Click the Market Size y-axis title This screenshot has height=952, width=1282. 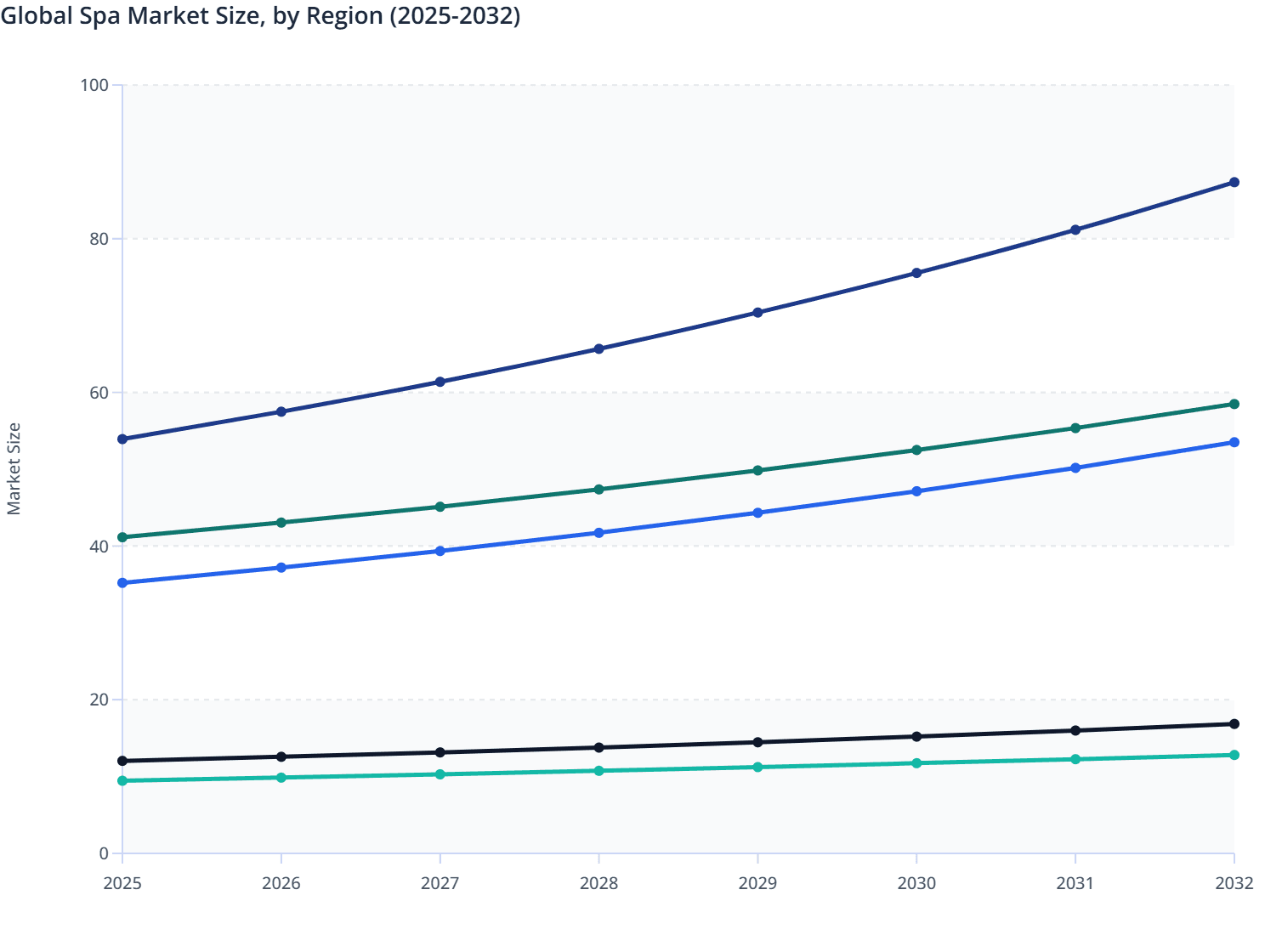14,469
